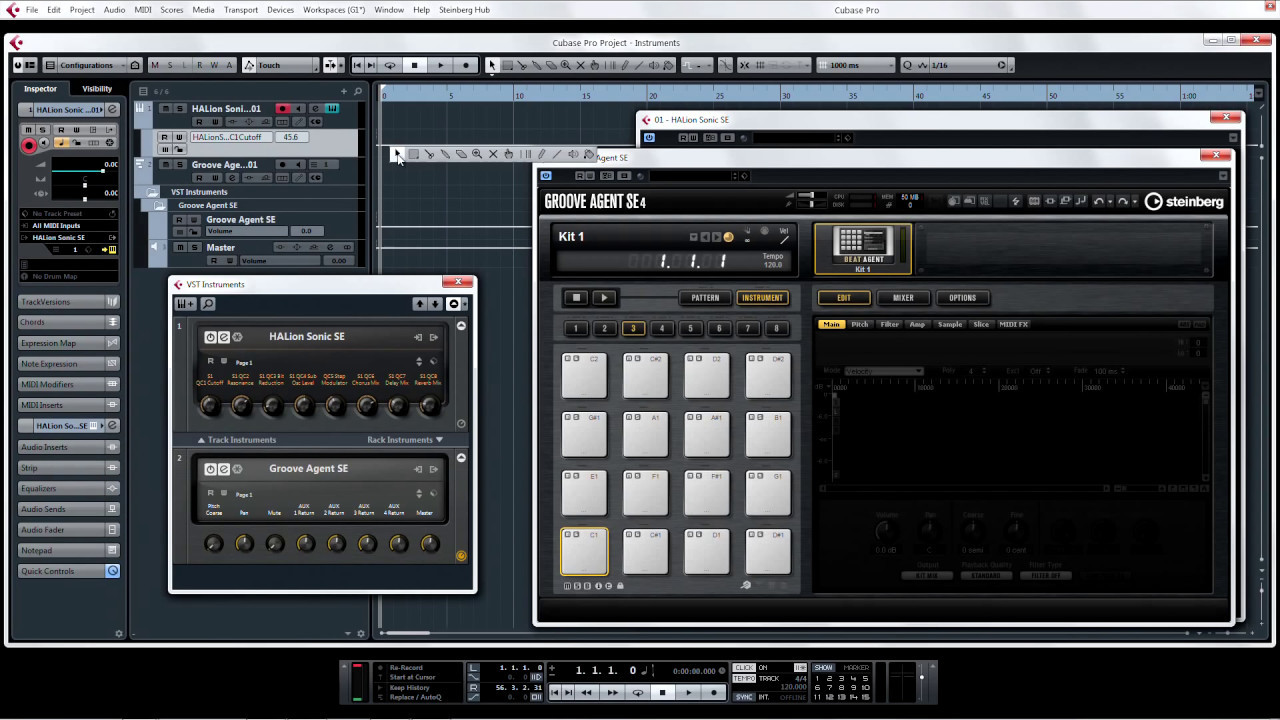This screenshot has width=1280, height=720.
Task: Open the 1000 ms dropdown
Action: [x=855, y=65]
